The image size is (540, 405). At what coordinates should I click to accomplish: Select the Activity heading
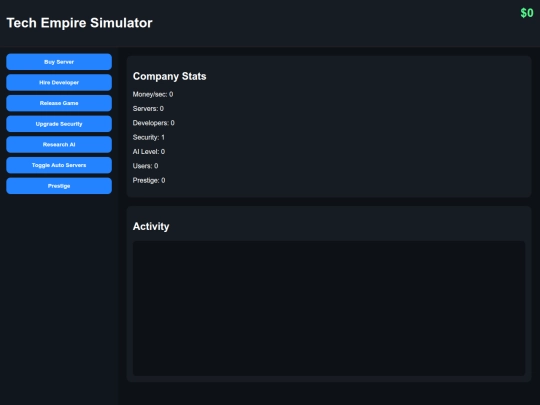[x=151, y=227]
